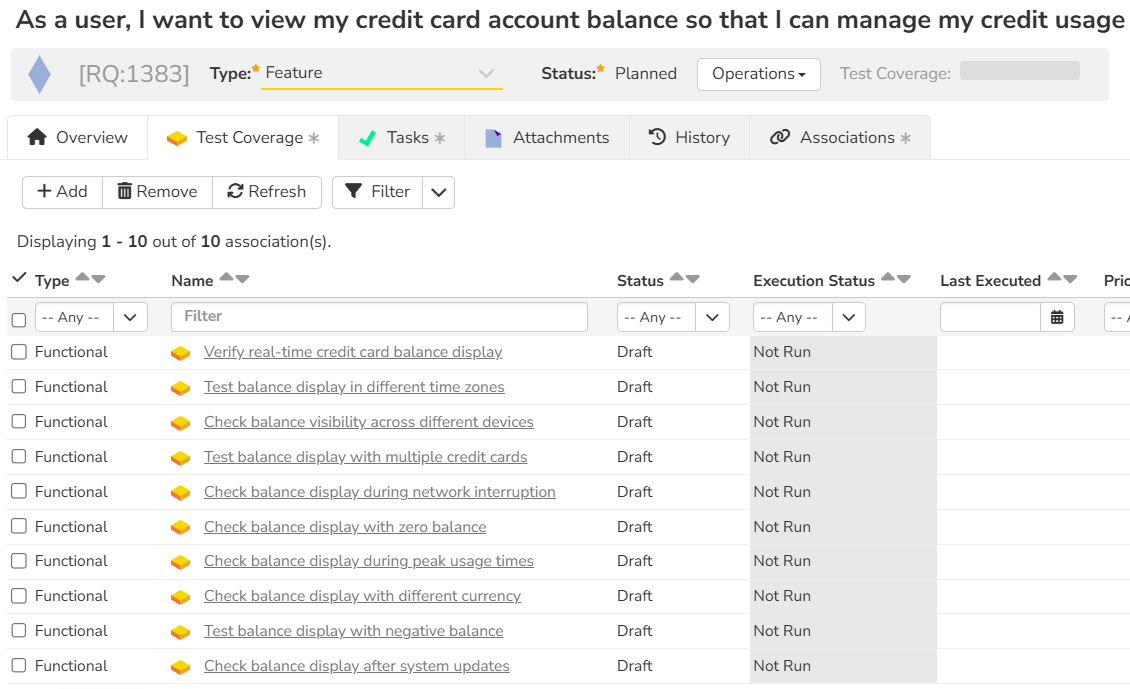The height and width of the screenshot is (689, 1130).
Task: Click the Refresh button
Action: [267, 192]
